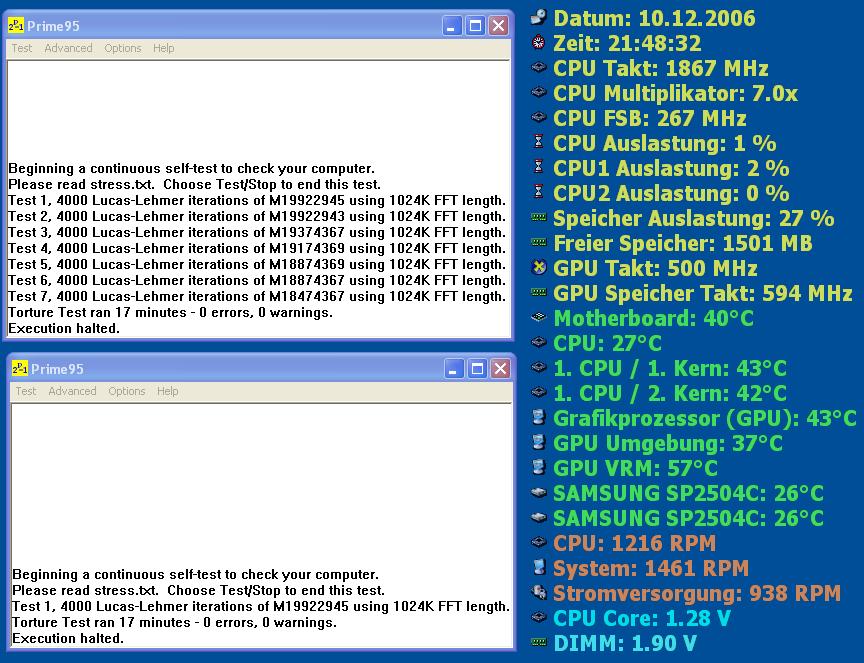Select 'CPU Takt: 1867 MHz' text

(661, 68)
